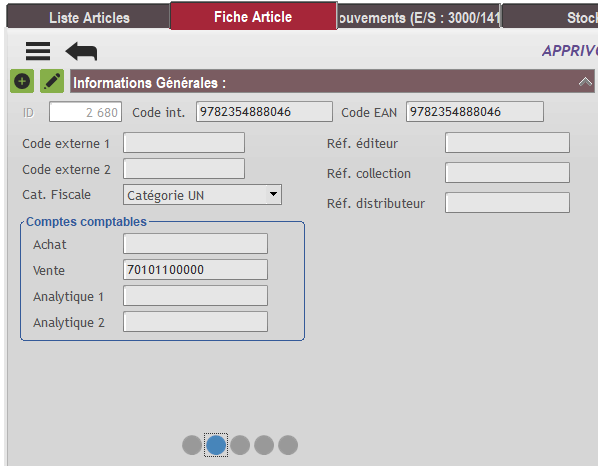Screen dimensions: 598x466
Task: Open the Mouvements (E/S) tab
Action: 419,18
